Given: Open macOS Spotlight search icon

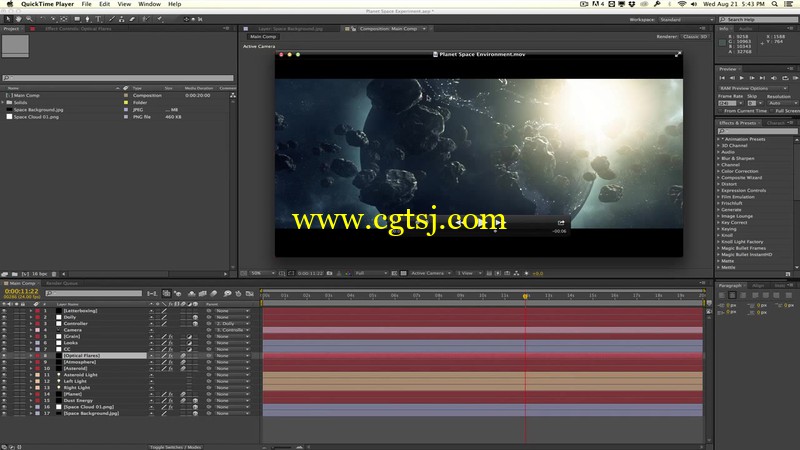Looking at the screenshot, I should tap(774, 4).
